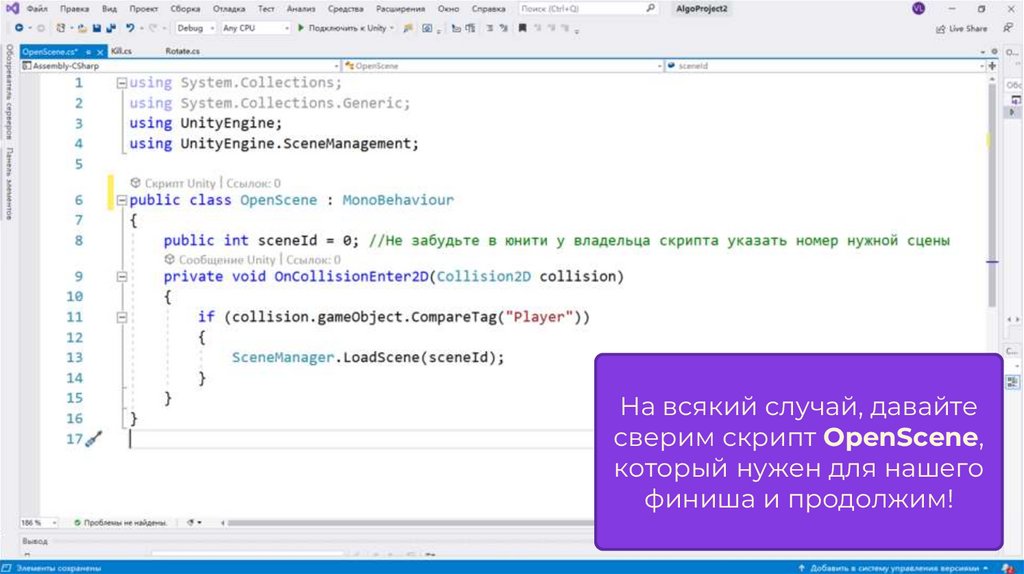Click the Save All icon
Screen dimensions: 1024x574
tap(111, 28)
